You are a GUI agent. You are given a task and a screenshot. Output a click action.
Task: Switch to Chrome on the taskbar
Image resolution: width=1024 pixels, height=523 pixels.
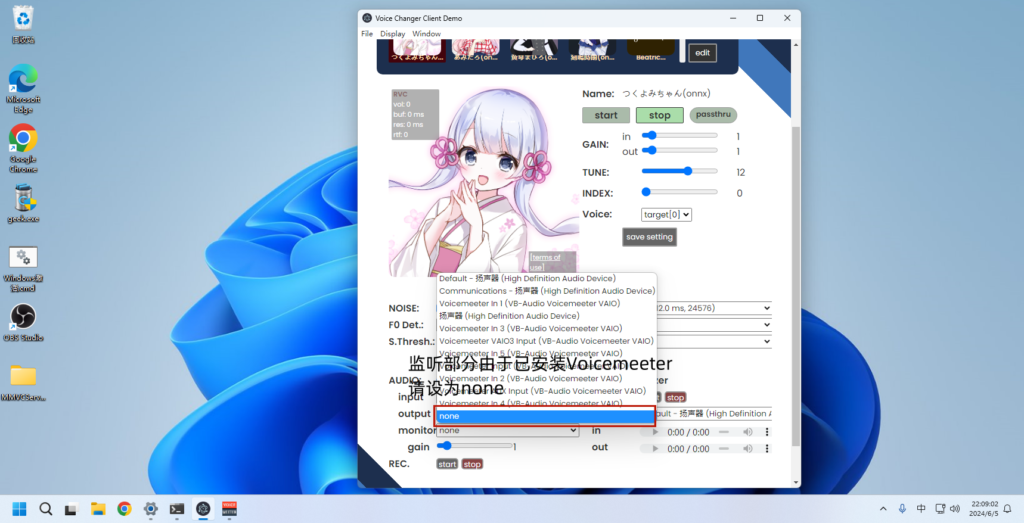click(124, 509)
